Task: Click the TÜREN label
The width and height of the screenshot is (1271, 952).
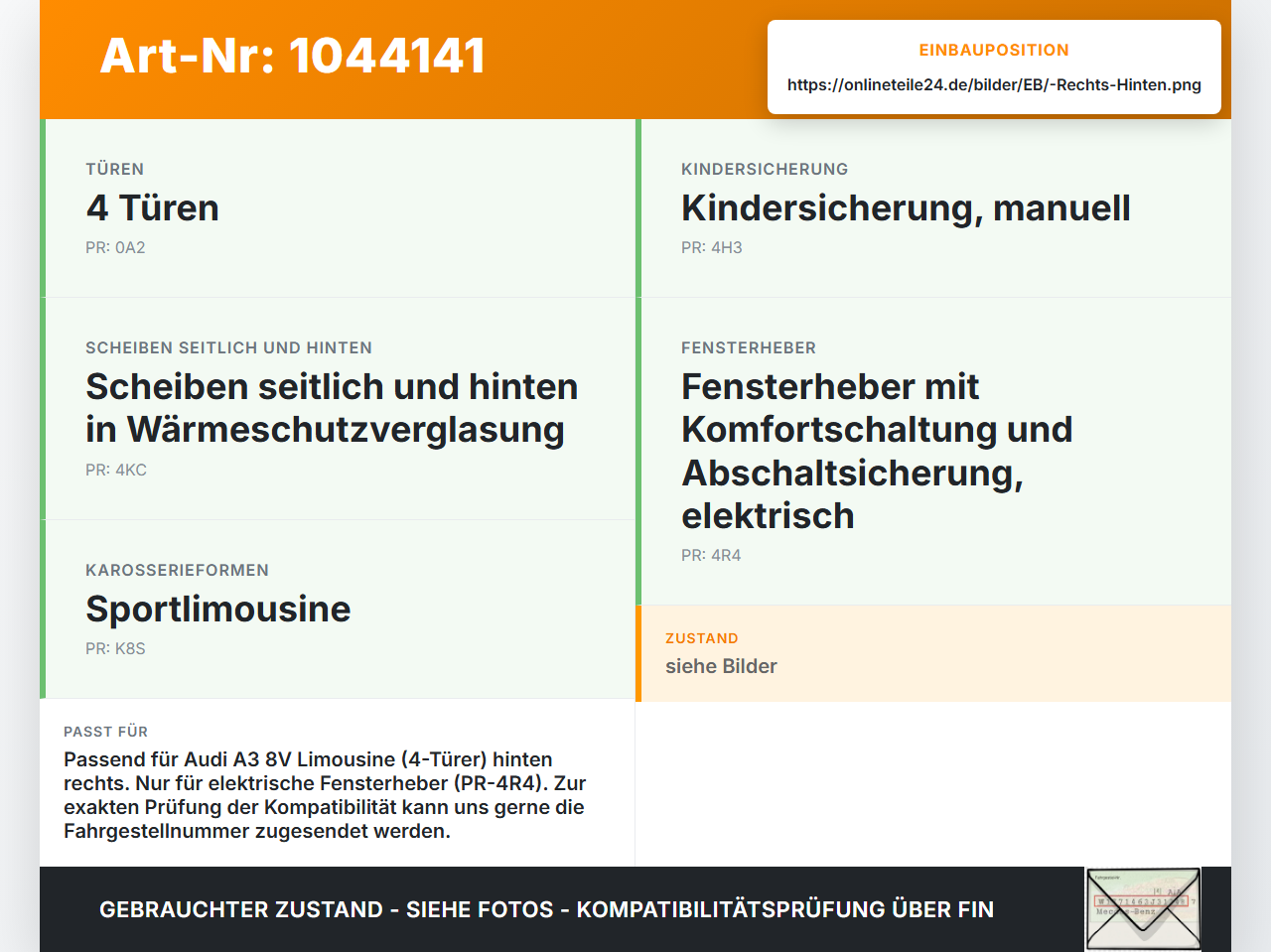Action: 115,169
